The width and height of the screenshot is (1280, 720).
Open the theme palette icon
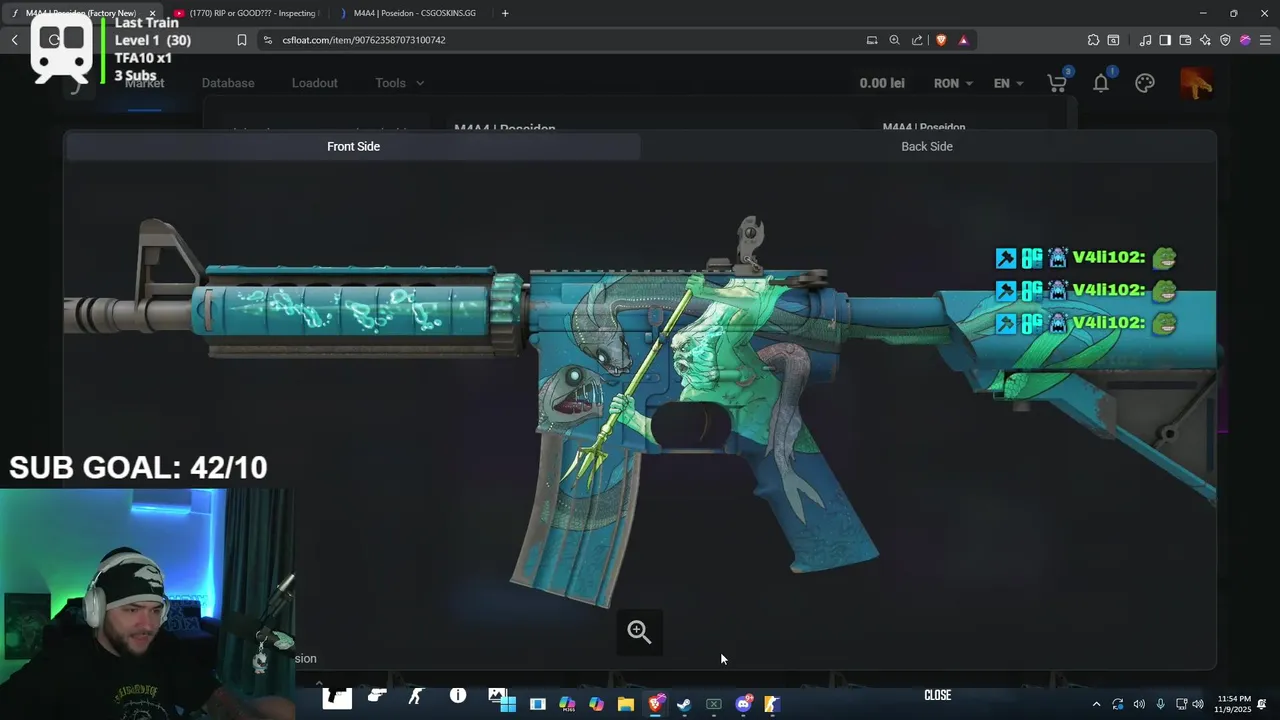pos(1145,83)
